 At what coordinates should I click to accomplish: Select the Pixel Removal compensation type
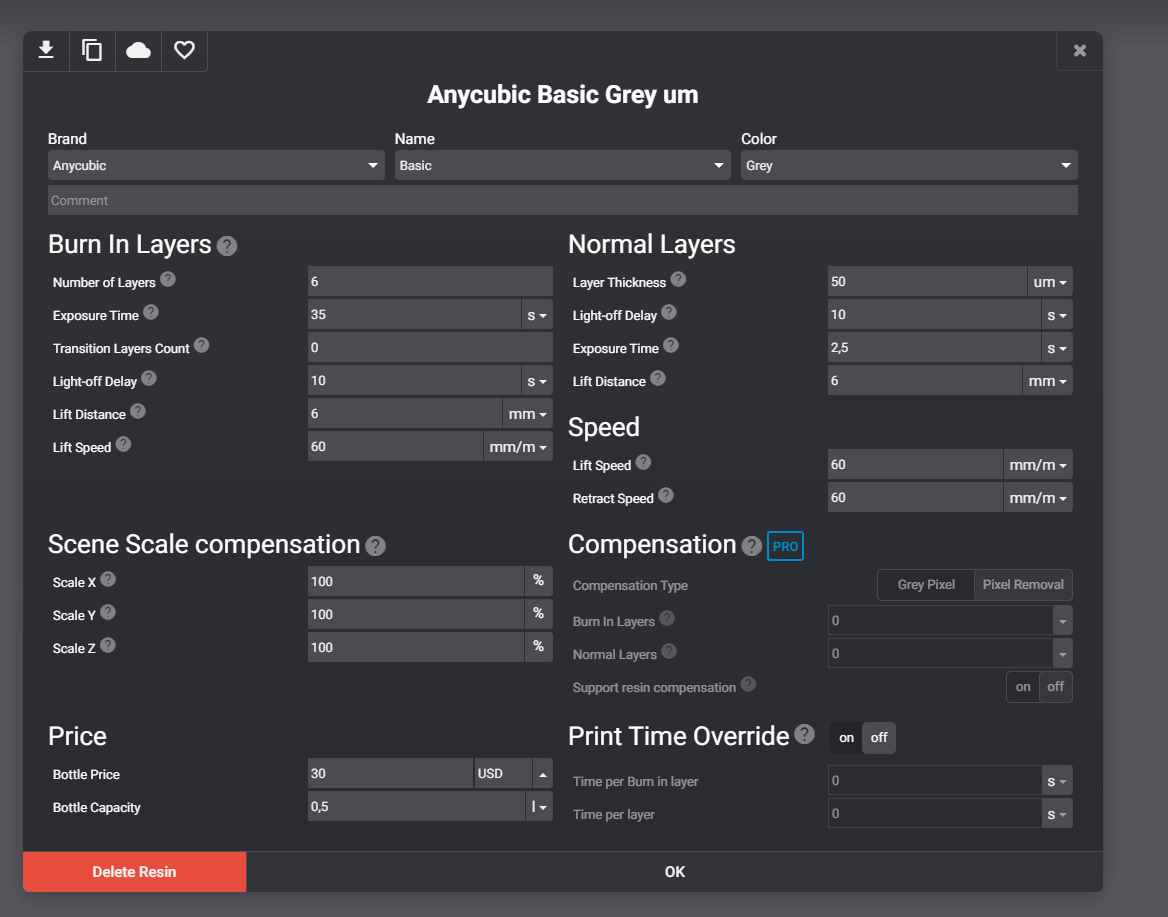click(1023, 585)
